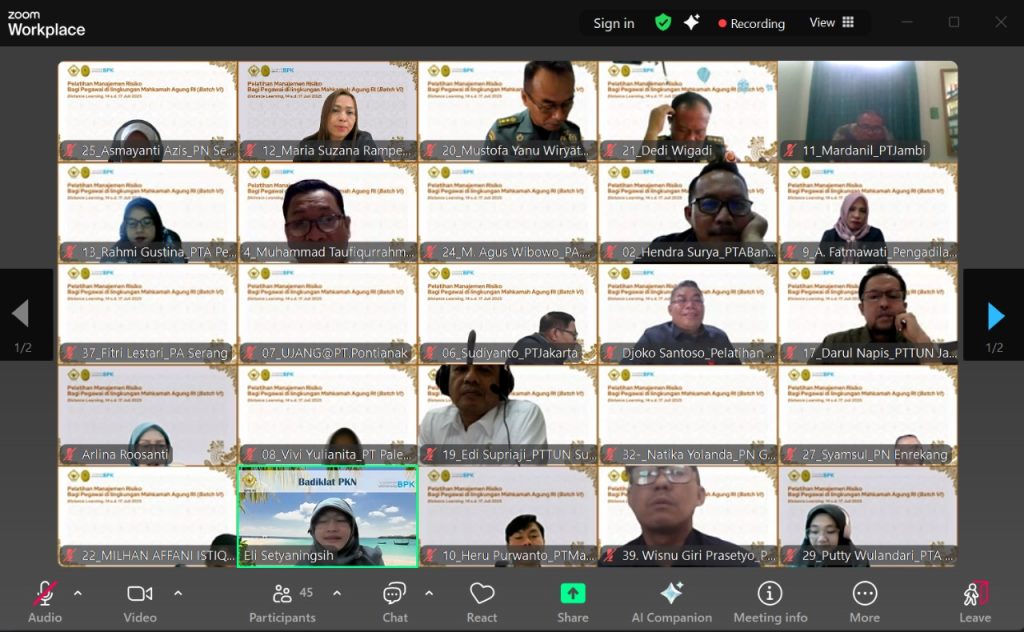Click the Recording indicator
The height and width of the screenshot is (632, 1024).
(751, 23)
